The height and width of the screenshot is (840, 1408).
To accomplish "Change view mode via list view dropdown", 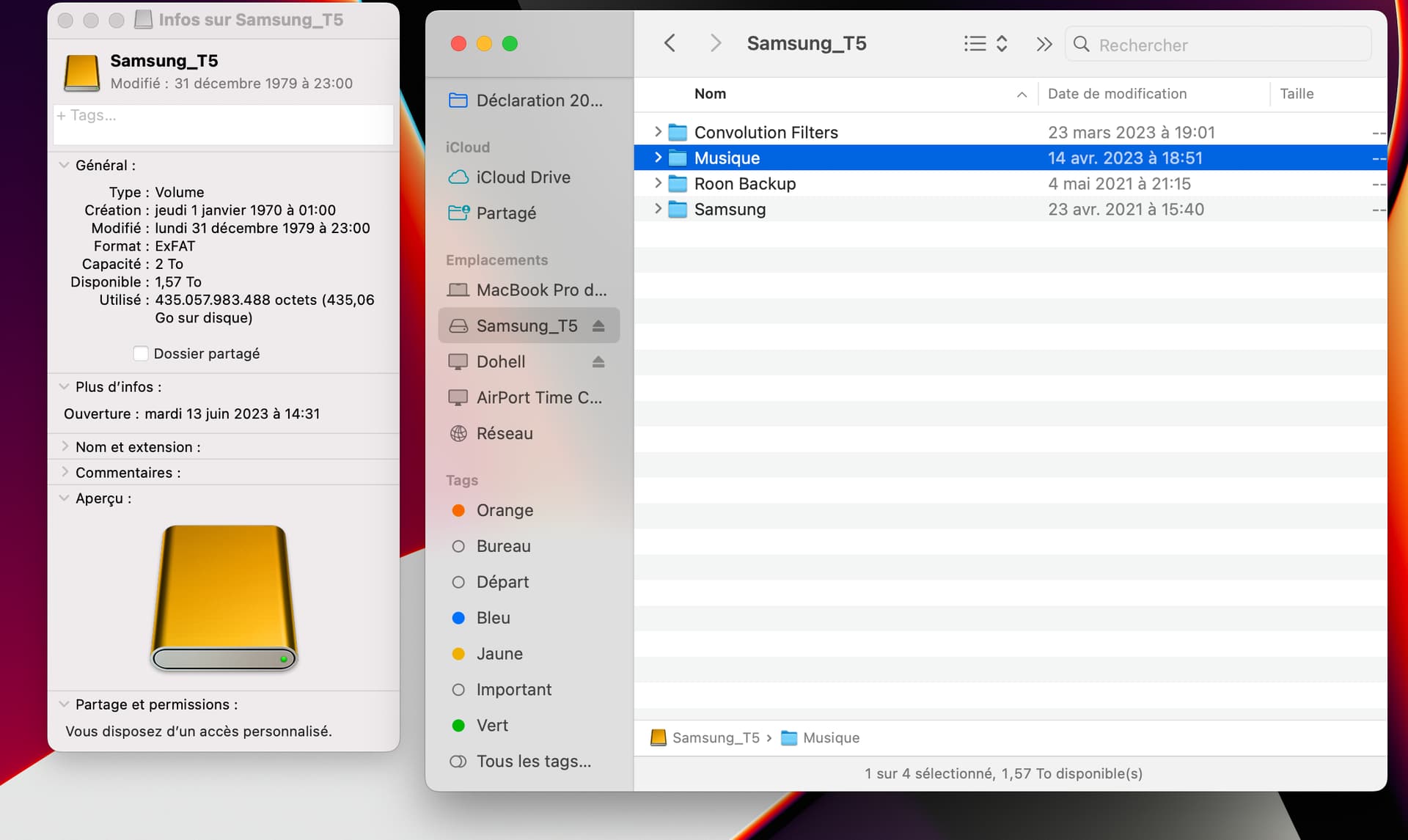I will coord(985,44).
